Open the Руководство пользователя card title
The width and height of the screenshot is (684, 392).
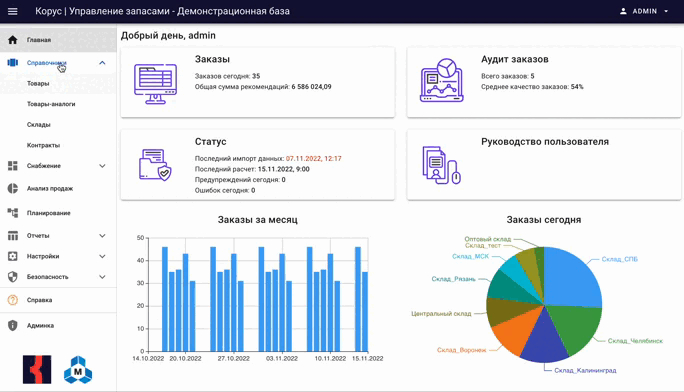(x=545, y=142)
